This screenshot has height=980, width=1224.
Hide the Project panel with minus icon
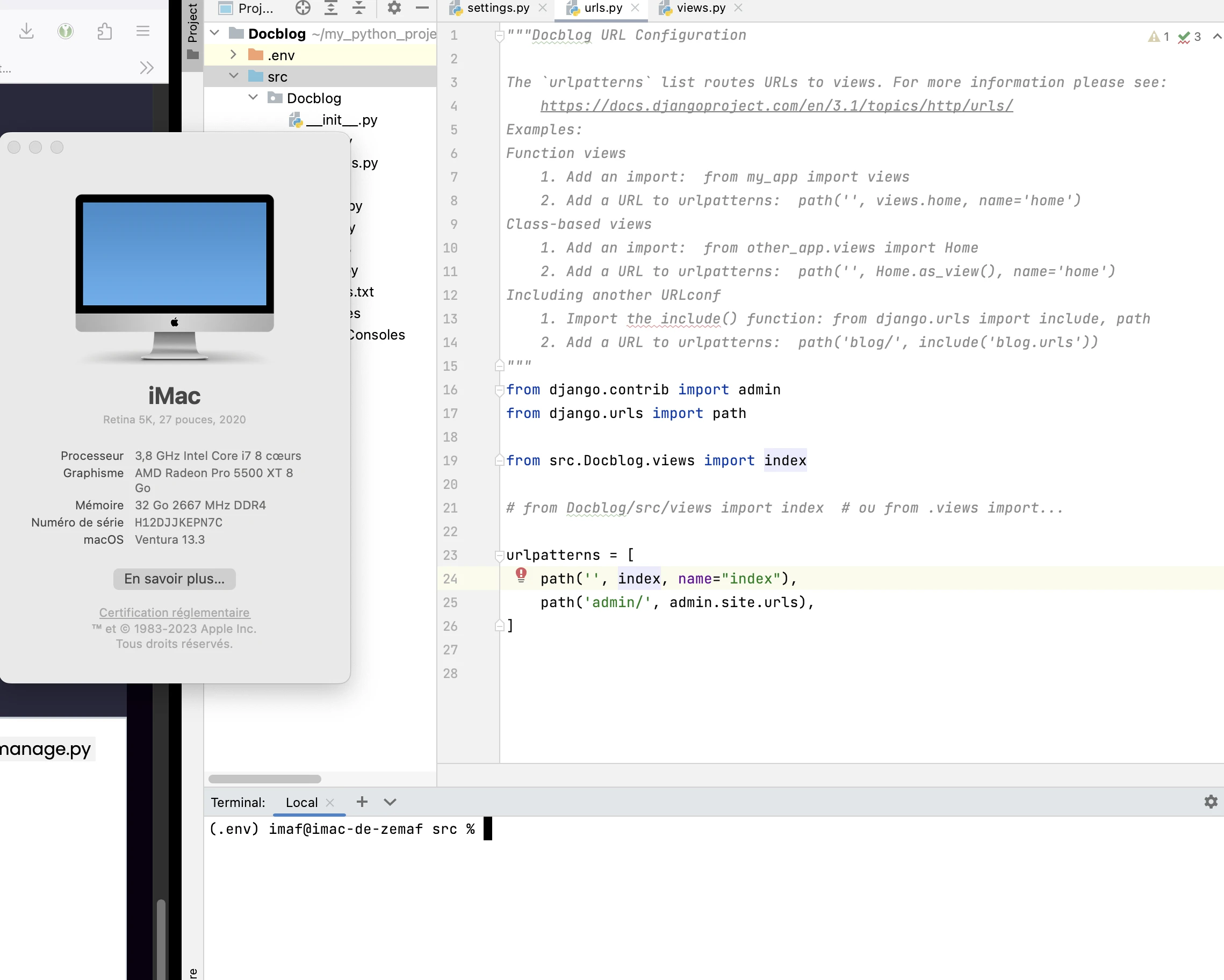[x=422, y=8]
